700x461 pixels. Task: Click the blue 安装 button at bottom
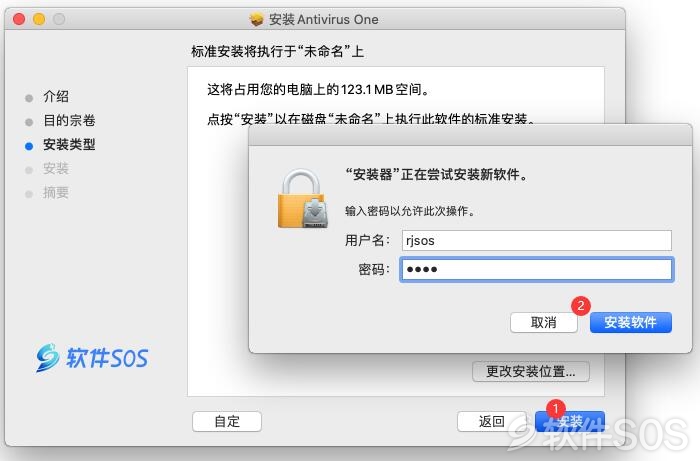(x=570, y=421)
